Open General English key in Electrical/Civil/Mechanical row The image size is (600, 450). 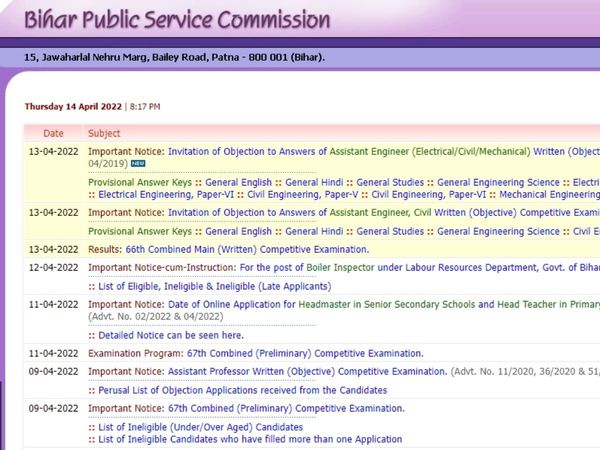click(238, 183)
